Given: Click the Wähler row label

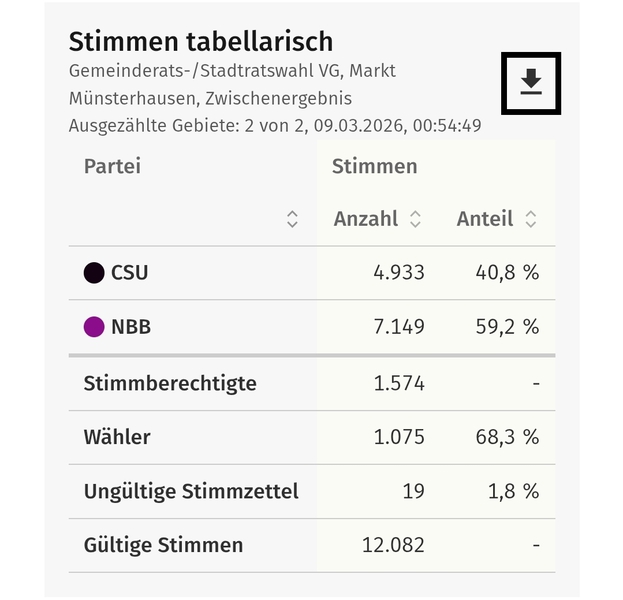Looking at the screenshot, I should [118, 437].
